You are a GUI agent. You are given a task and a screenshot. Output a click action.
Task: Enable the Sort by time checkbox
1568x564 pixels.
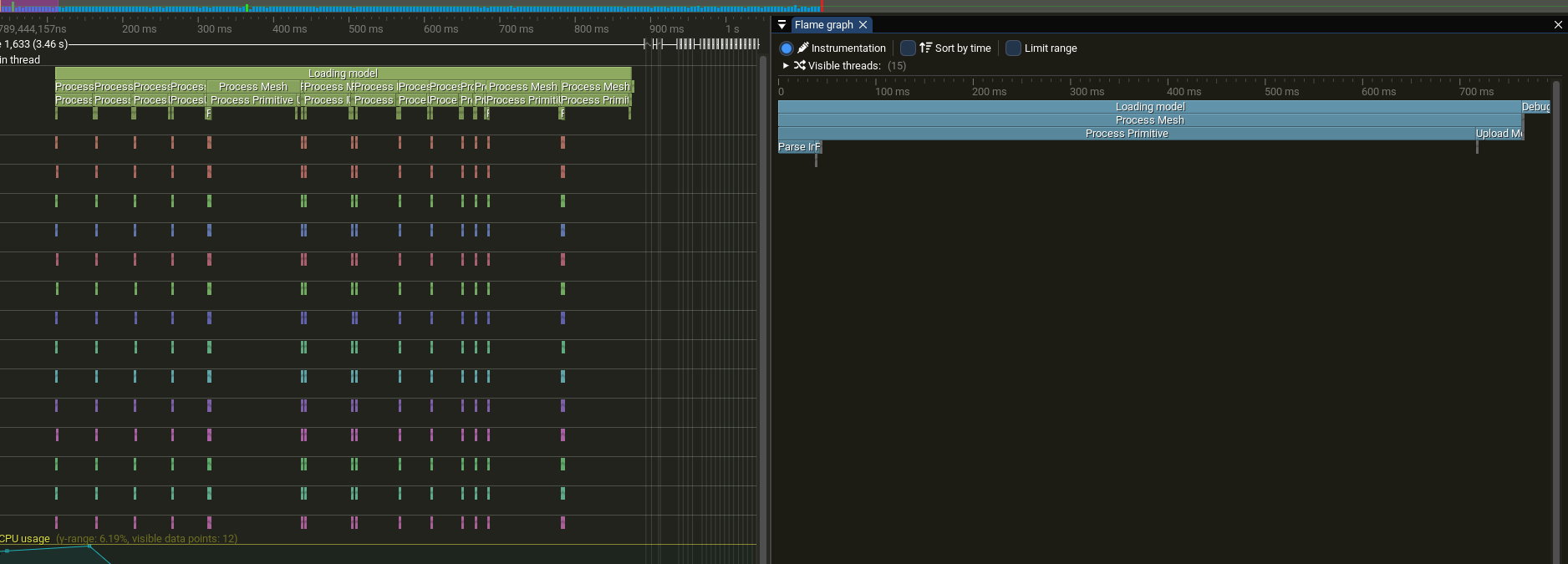[x=908, y=48]
